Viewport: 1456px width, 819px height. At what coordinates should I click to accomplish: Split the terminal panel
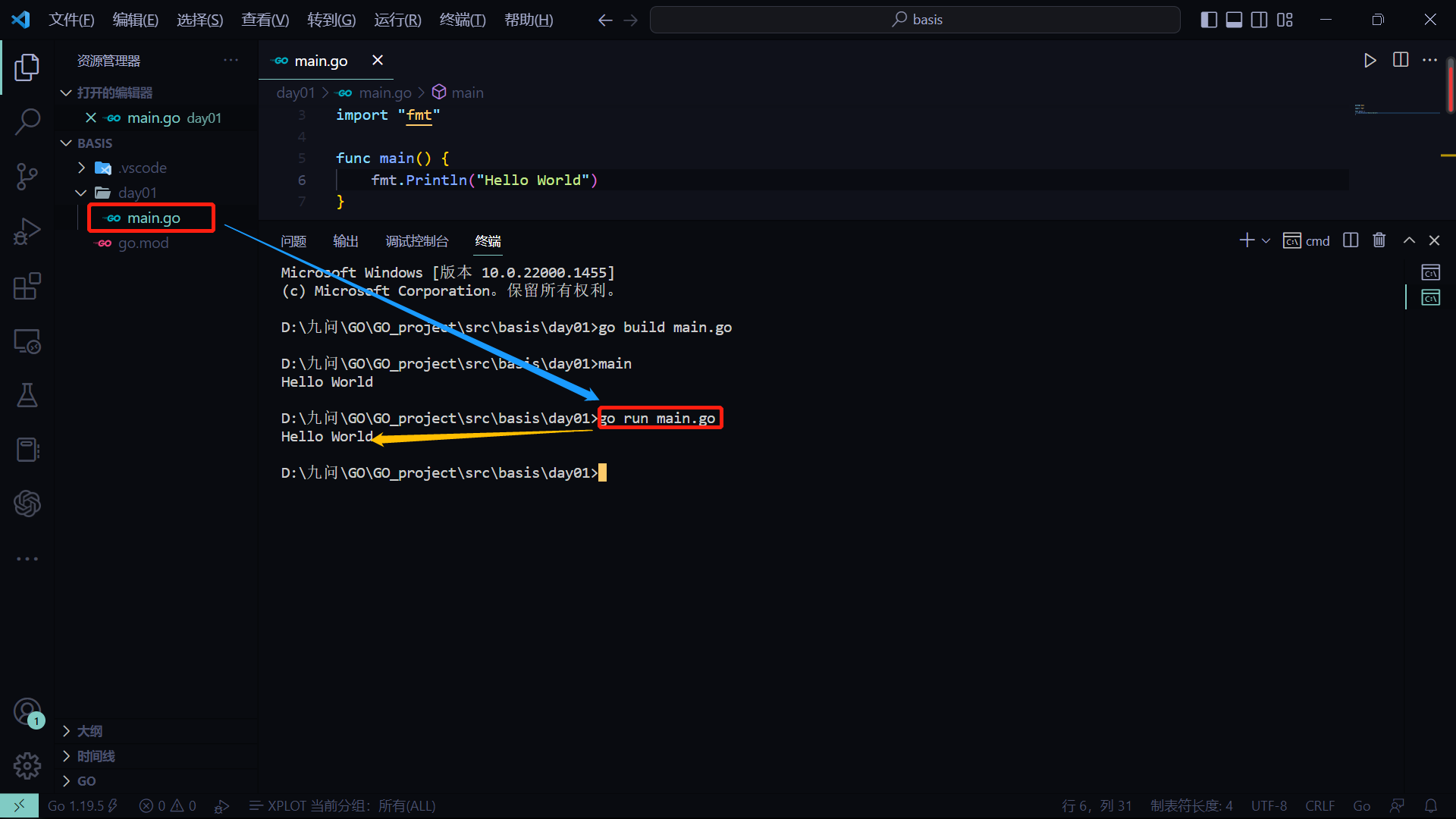coord(1351,240)
